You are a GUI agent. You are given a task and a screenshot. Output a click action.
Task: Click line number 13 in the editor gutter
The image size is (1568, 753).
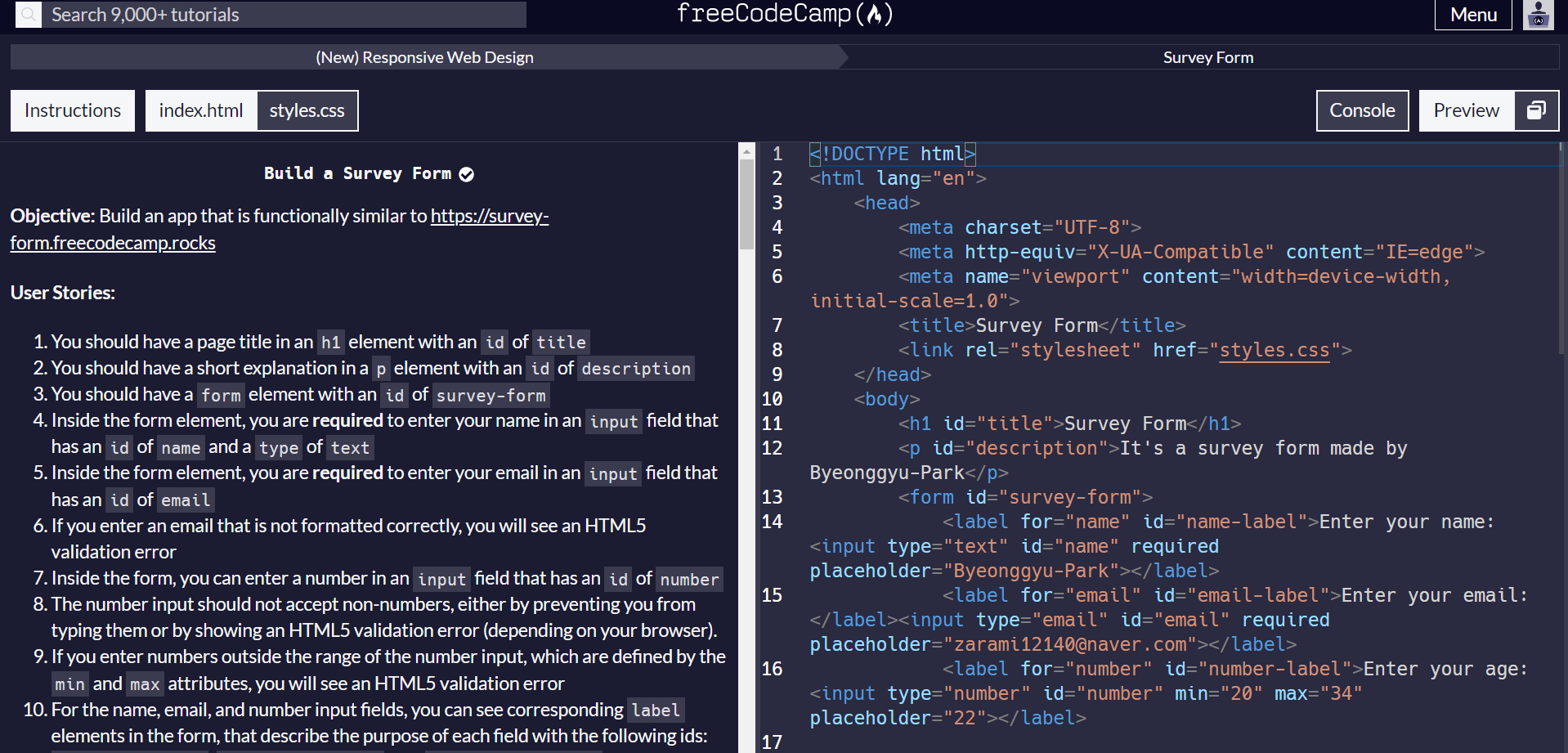click(772, 497)
